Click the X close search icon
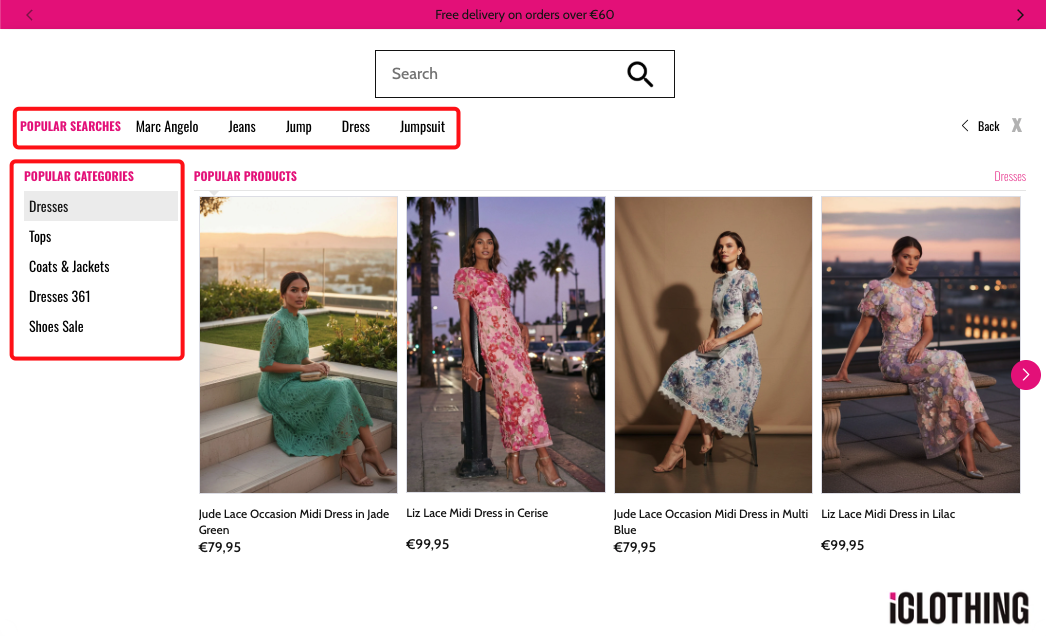 (1016, 125)
